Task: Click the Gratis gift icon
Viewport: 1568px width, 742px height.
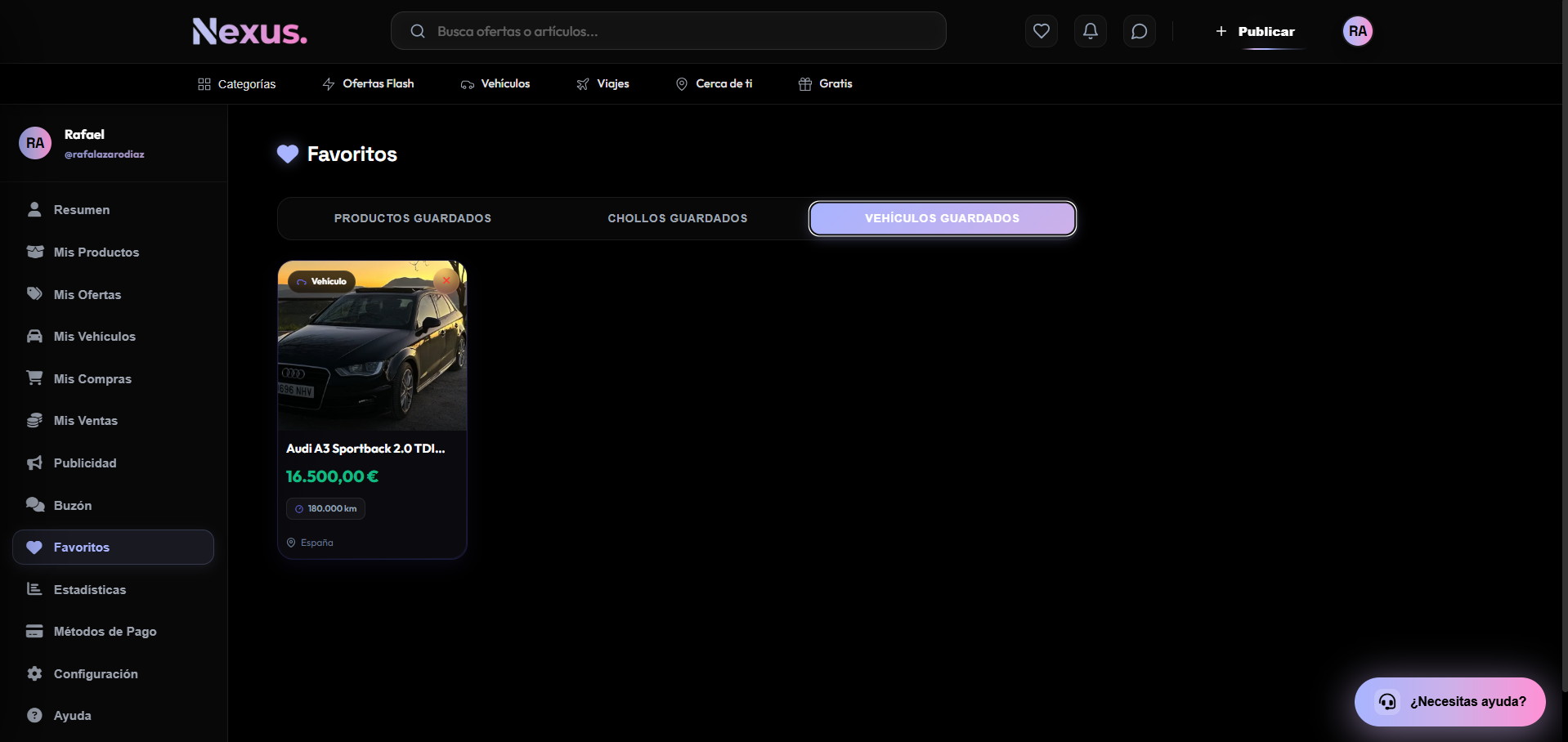Action: coord(805,84)
